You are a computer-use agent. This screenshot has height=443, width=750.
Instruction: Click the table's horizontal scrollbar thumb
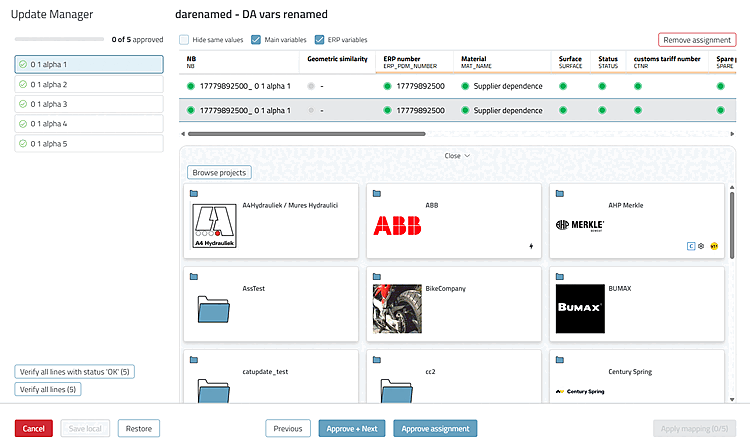pos(307,134)
